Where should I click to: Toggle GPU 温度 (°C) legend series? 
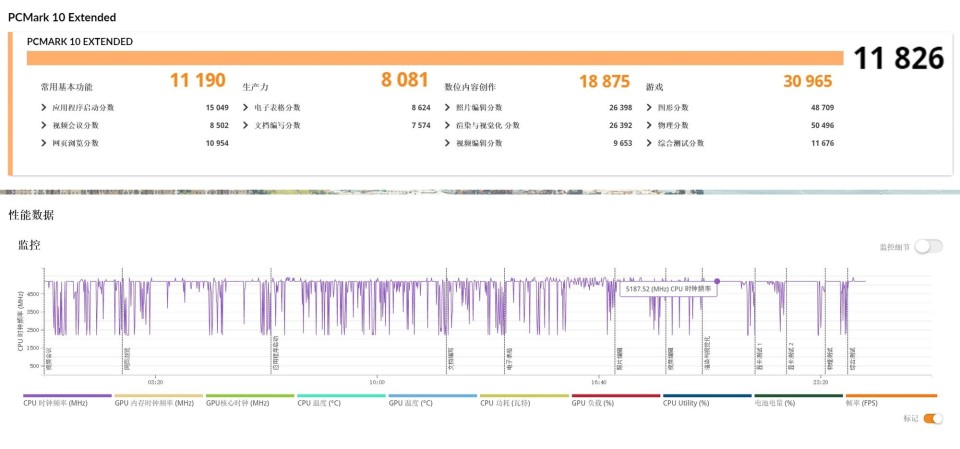[432, 400]
